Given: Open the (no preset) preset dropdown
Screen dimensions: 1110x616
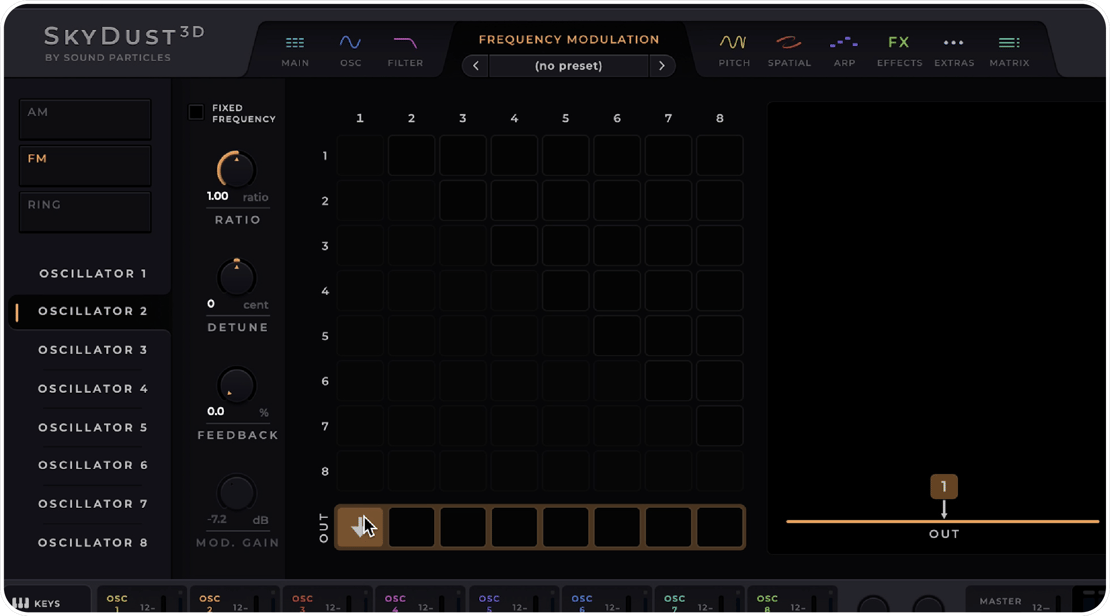Looking at the screenshot, I should pos(568,66).
